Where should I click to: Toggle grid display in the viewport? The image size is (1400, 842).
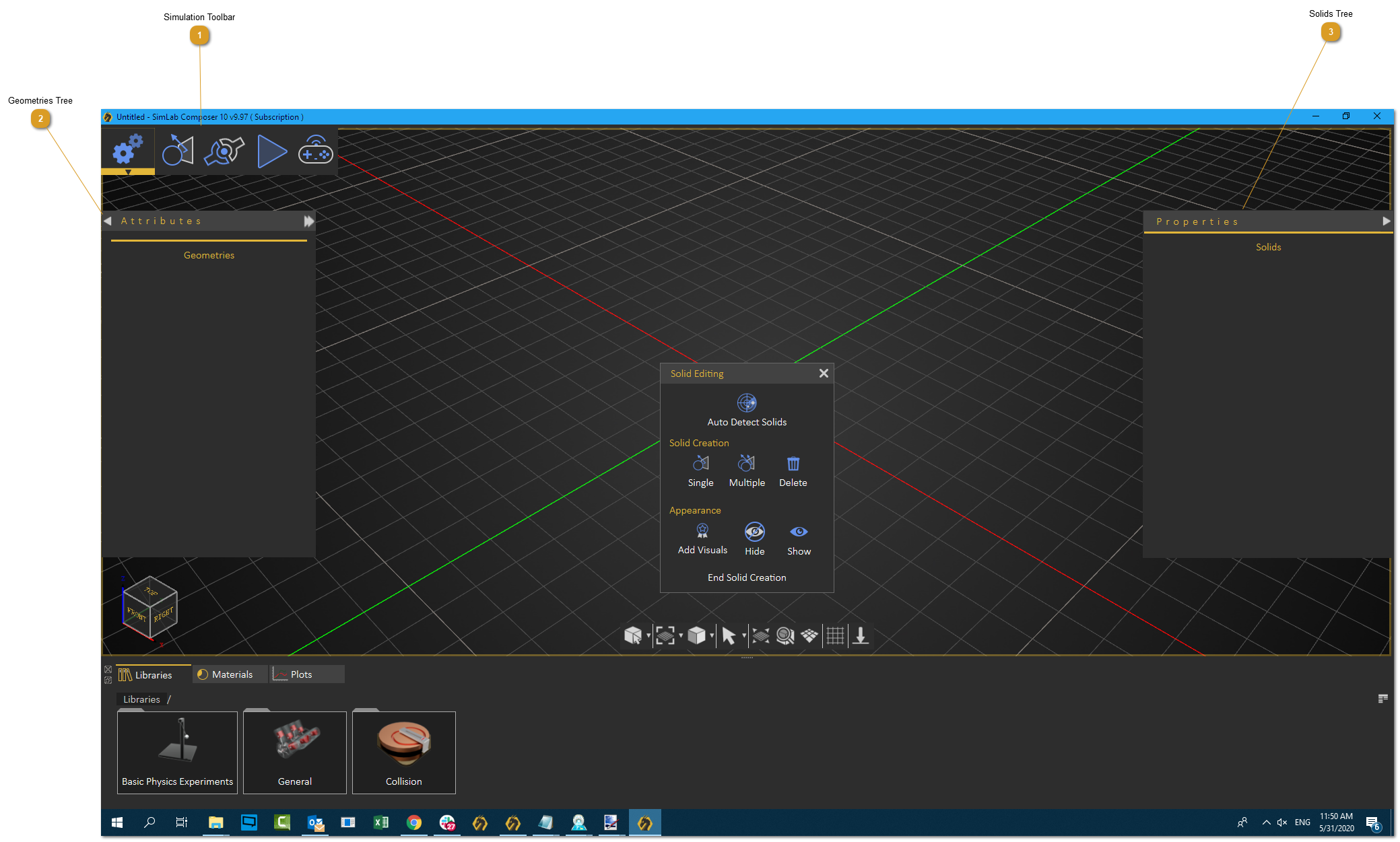click(x=835, y=635)
